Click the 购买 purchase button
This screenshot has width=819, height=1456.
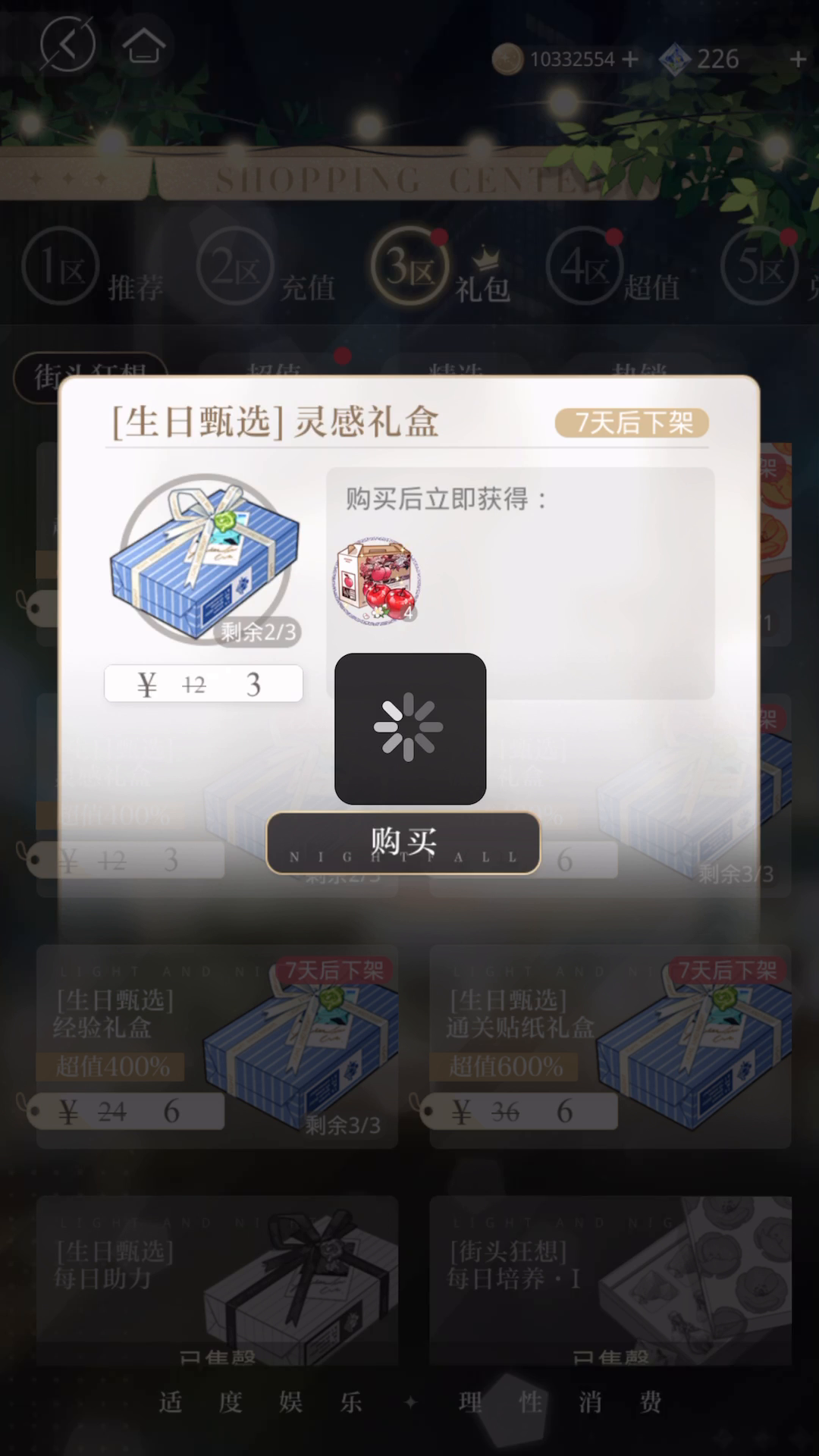(x=403, y=843)
